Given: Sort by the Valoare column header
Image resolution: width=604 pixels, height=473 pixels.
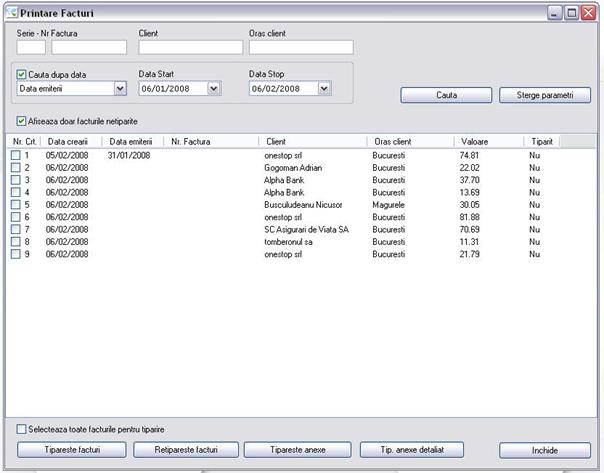Looking at the screenshot, I should point(488,142).
